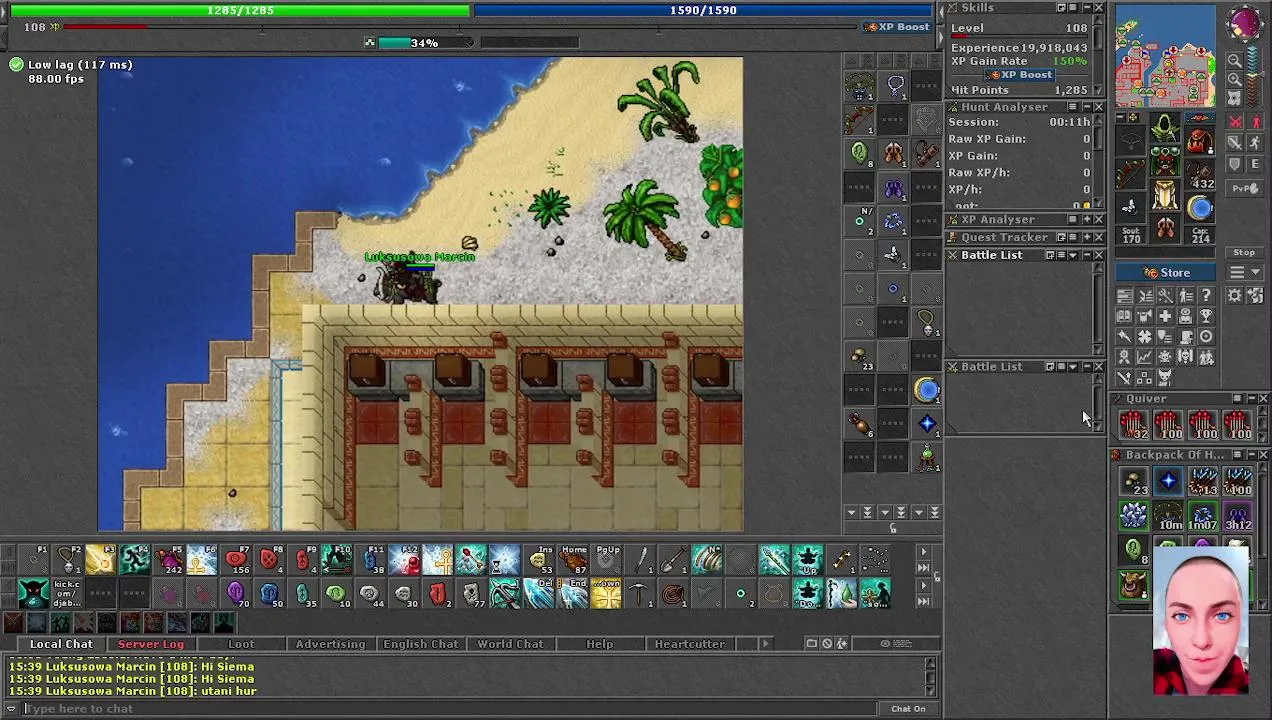Zoom in the minimap
1272x720 pixels.
tap(1234, 79)
